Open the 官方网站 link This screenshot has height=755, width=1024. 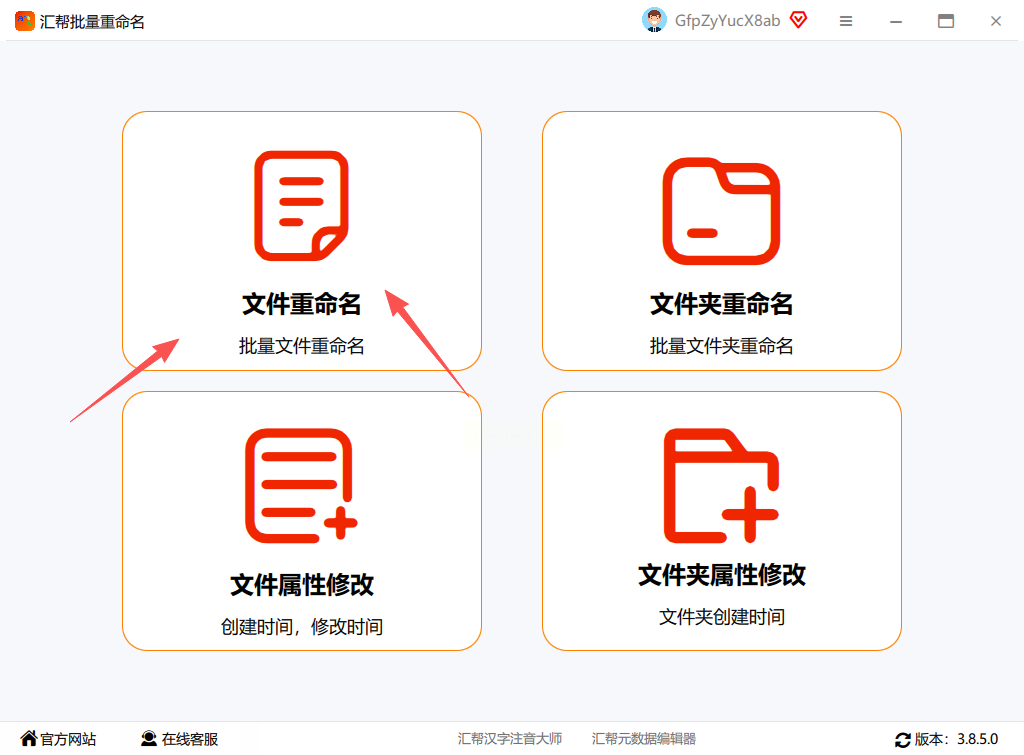[x=68, y=739]
